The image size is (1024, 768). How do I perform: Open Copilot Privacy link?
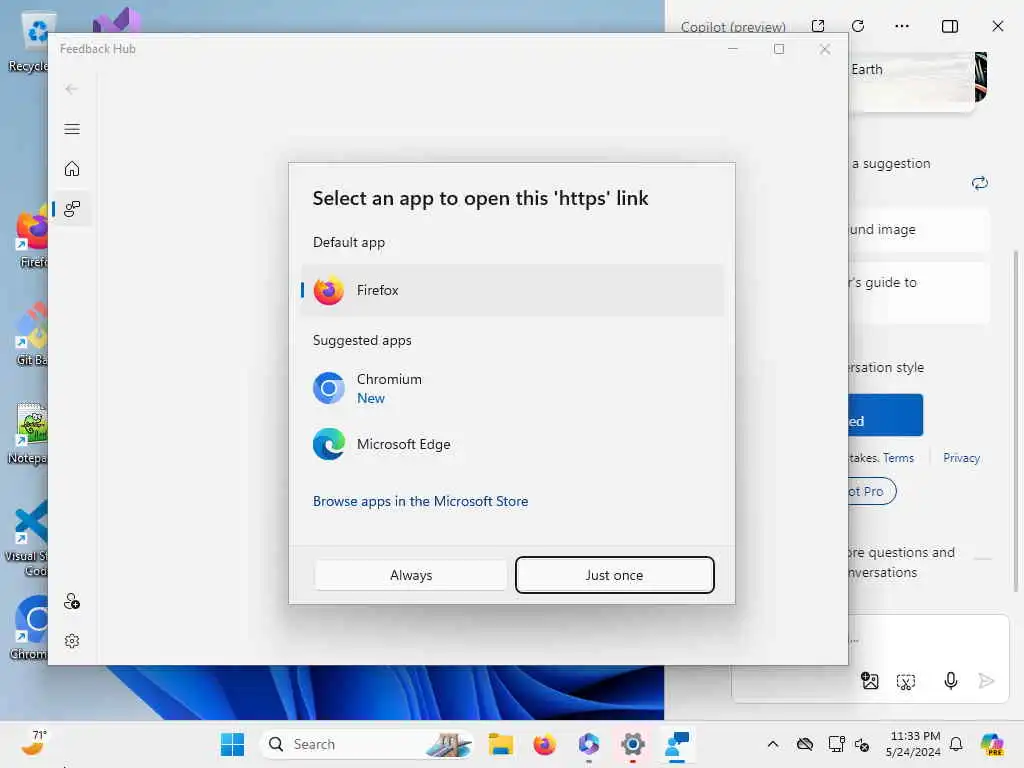961,458
